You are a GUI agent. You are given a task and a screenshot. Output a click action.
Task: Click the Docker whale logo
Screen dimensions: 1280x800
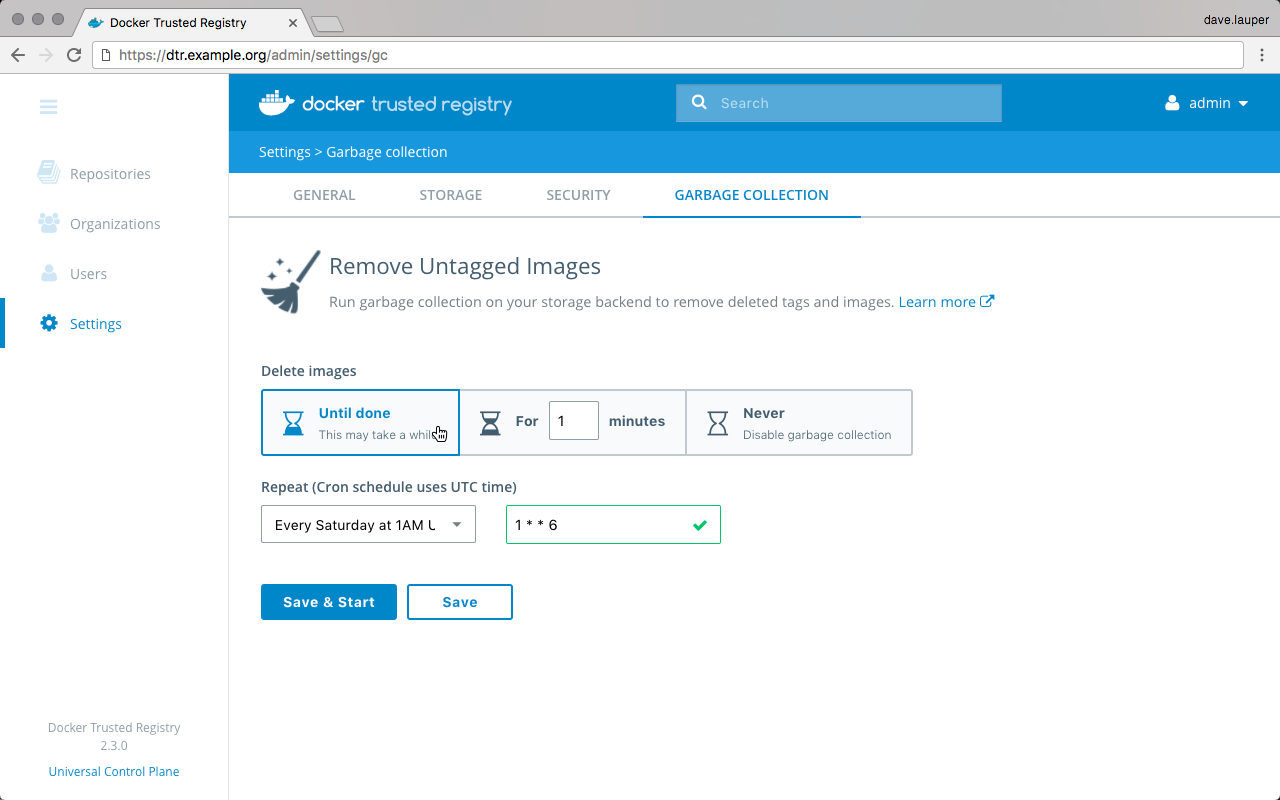tap(277, 103)
